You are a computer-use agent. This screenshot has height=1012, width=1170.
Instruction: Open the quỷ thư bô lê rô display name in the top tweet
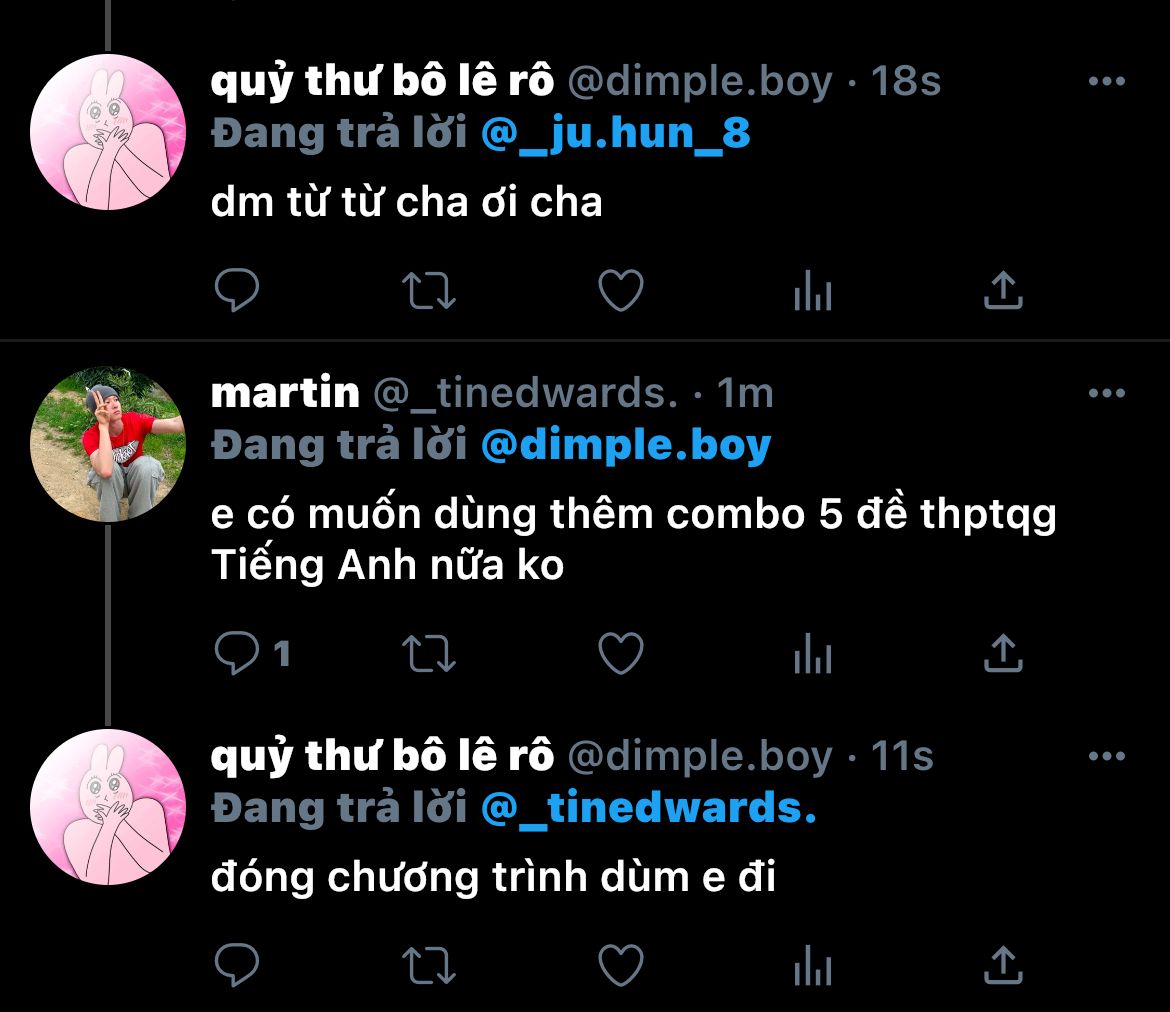tap(382, 81)
